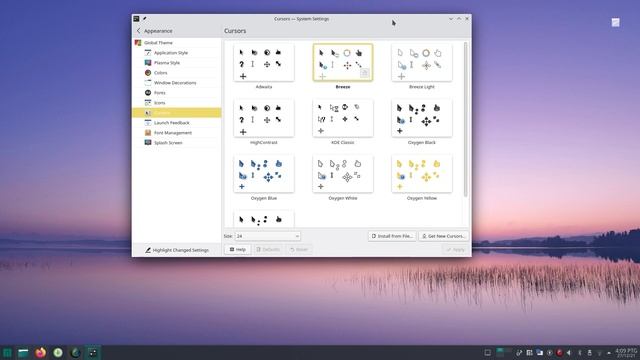Open the volume control in system tray
The image size is (640, 360).
569,353
